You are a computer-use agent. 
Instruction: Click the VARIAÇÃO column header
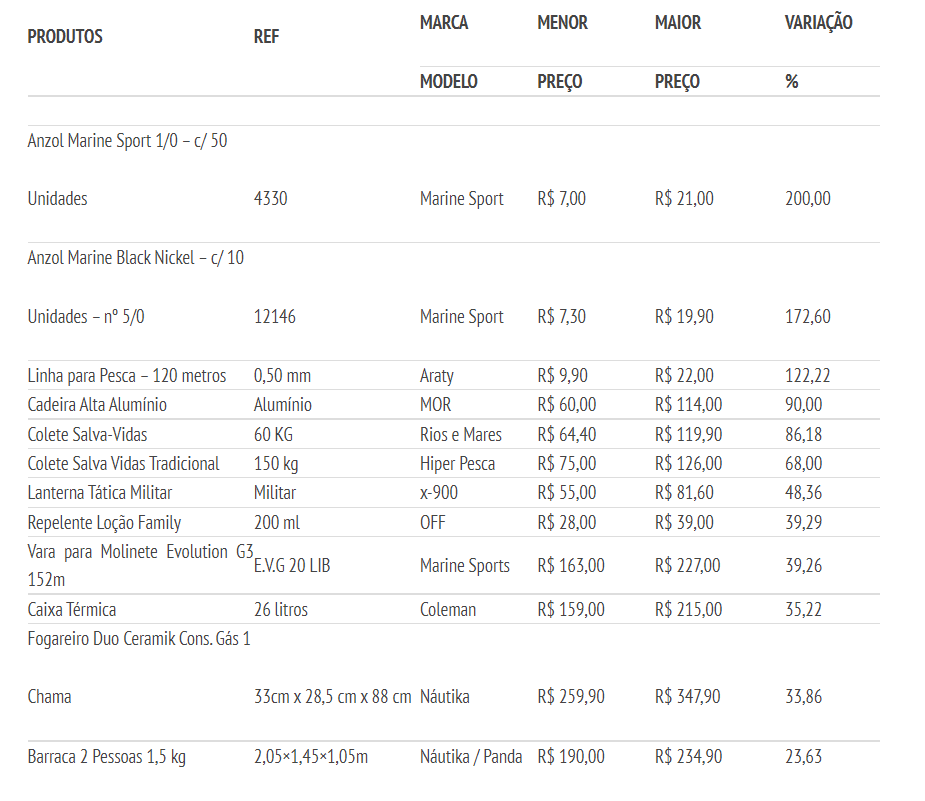(818, 22)
